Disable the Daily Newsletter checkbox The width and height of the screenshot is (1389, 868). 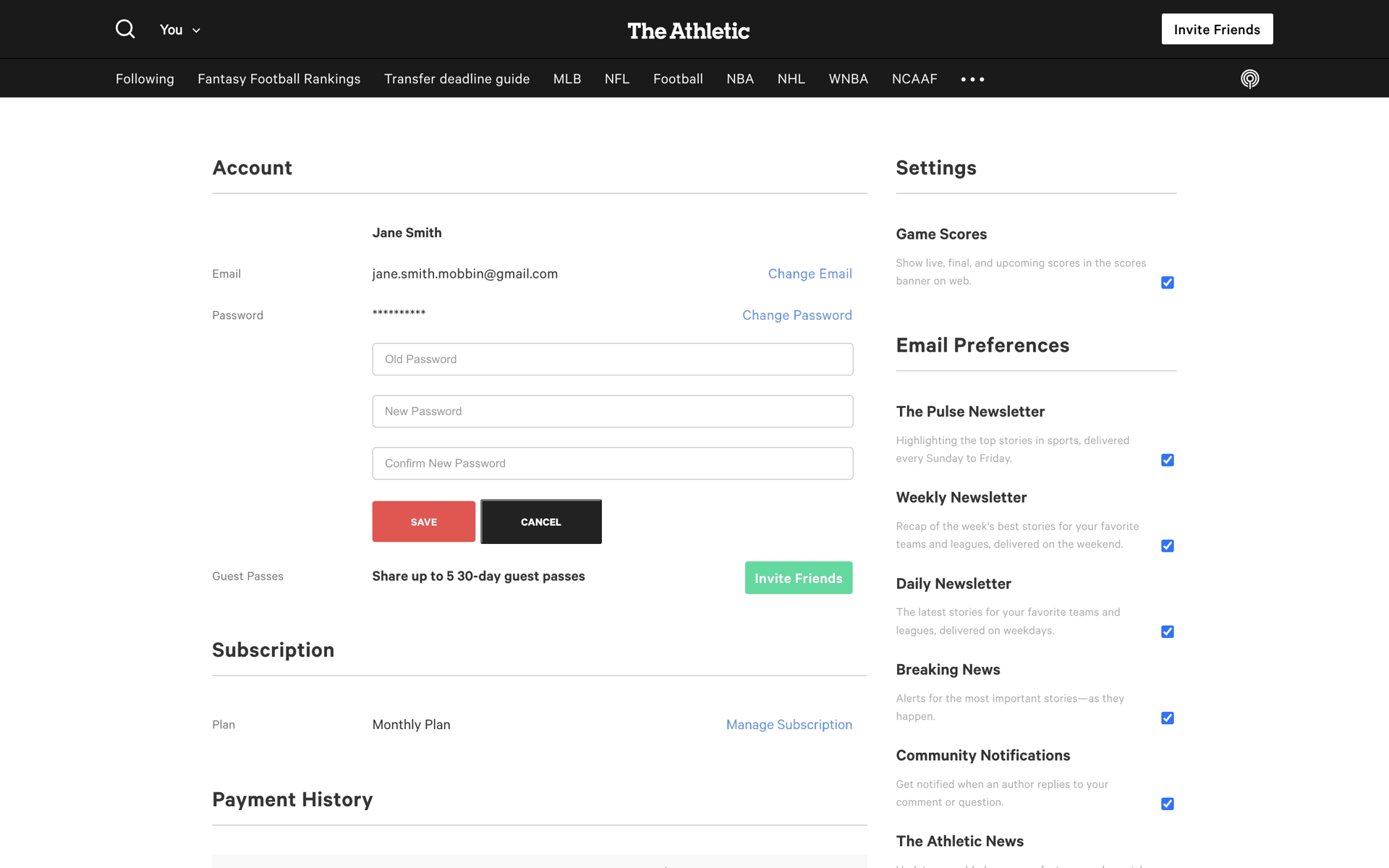[1167, 632]
